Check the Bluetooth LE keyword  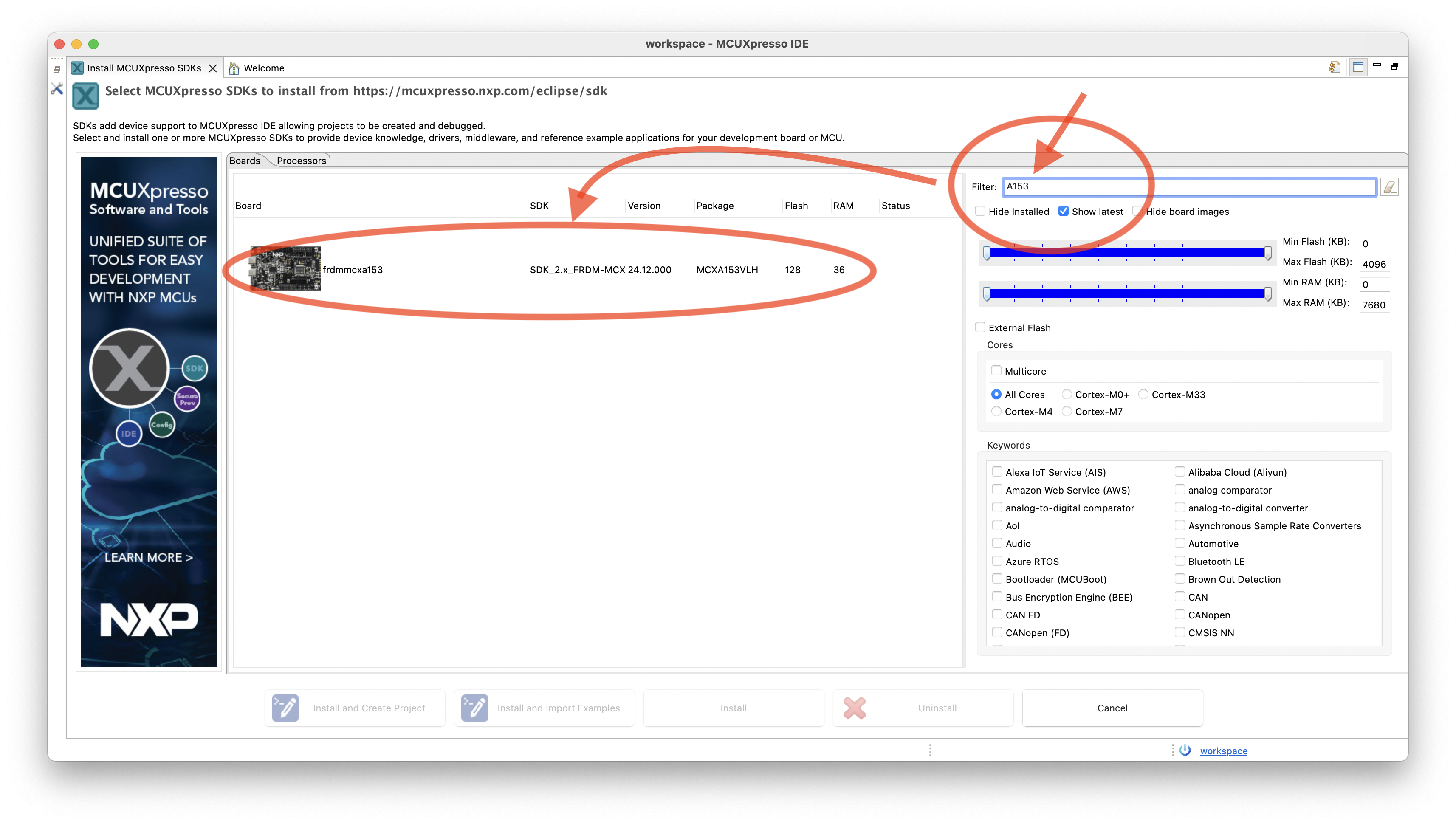(1180, 561)
